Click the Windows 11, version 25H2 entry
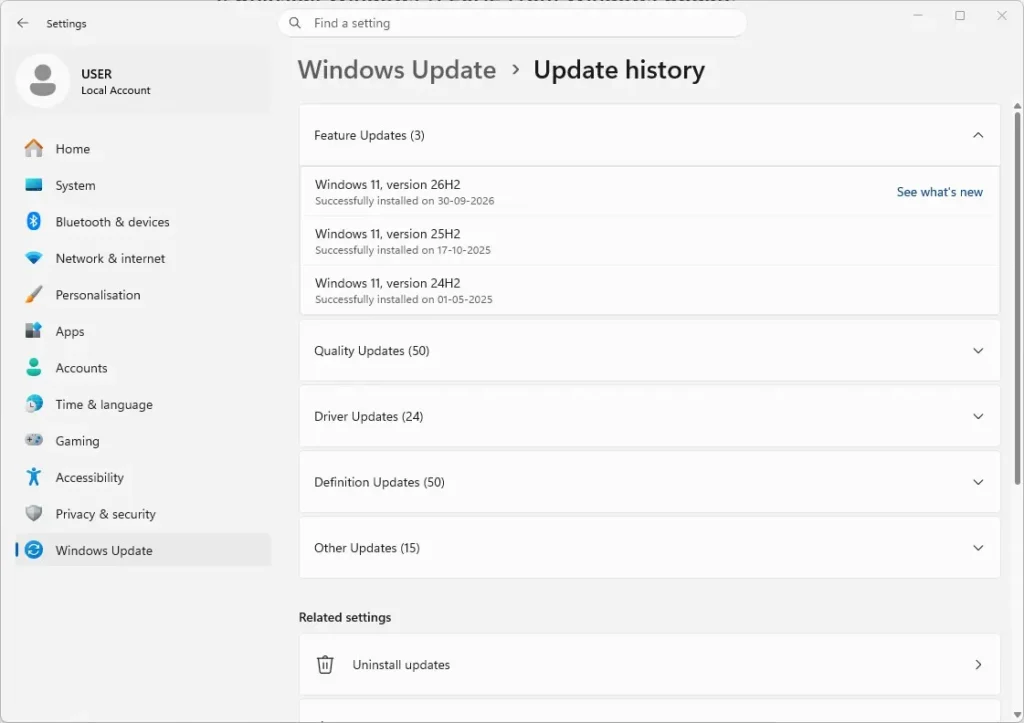 pos(649,241)
